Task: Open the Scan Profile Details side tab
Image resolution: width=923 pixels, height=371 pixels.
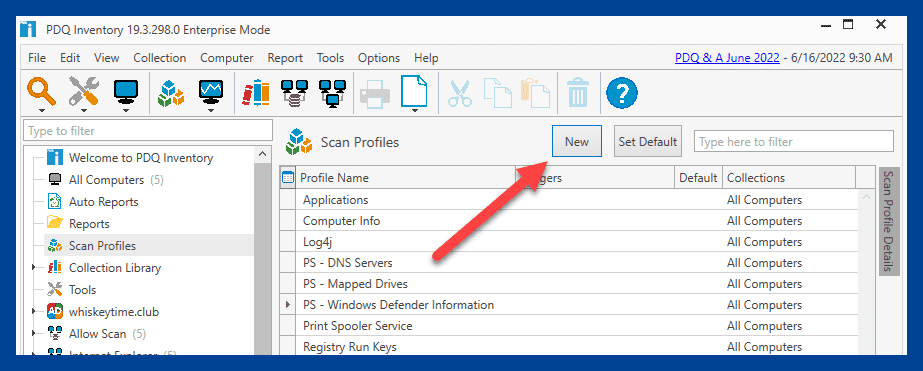Action: 889,222
